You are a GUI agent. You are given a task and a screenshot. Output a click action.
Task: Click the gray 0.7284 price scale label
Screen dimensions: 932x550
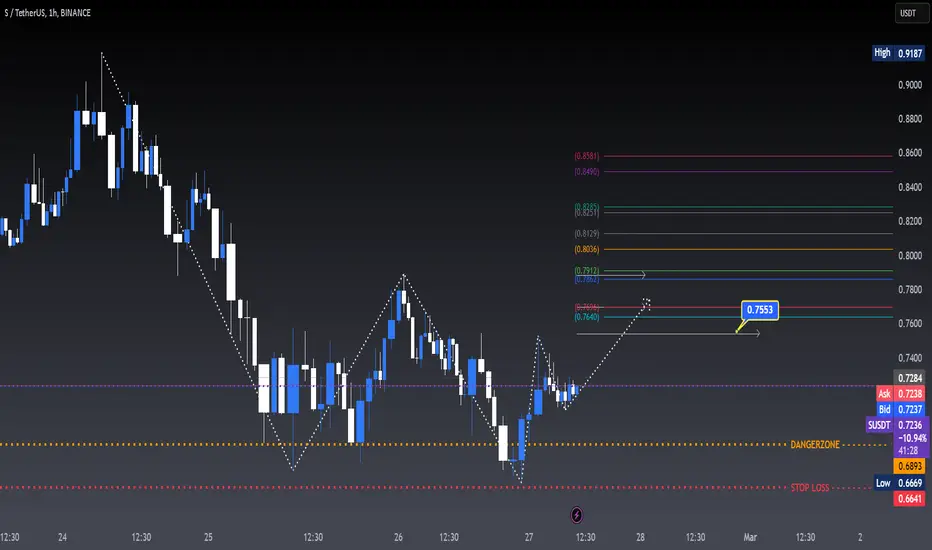[909, 378]
